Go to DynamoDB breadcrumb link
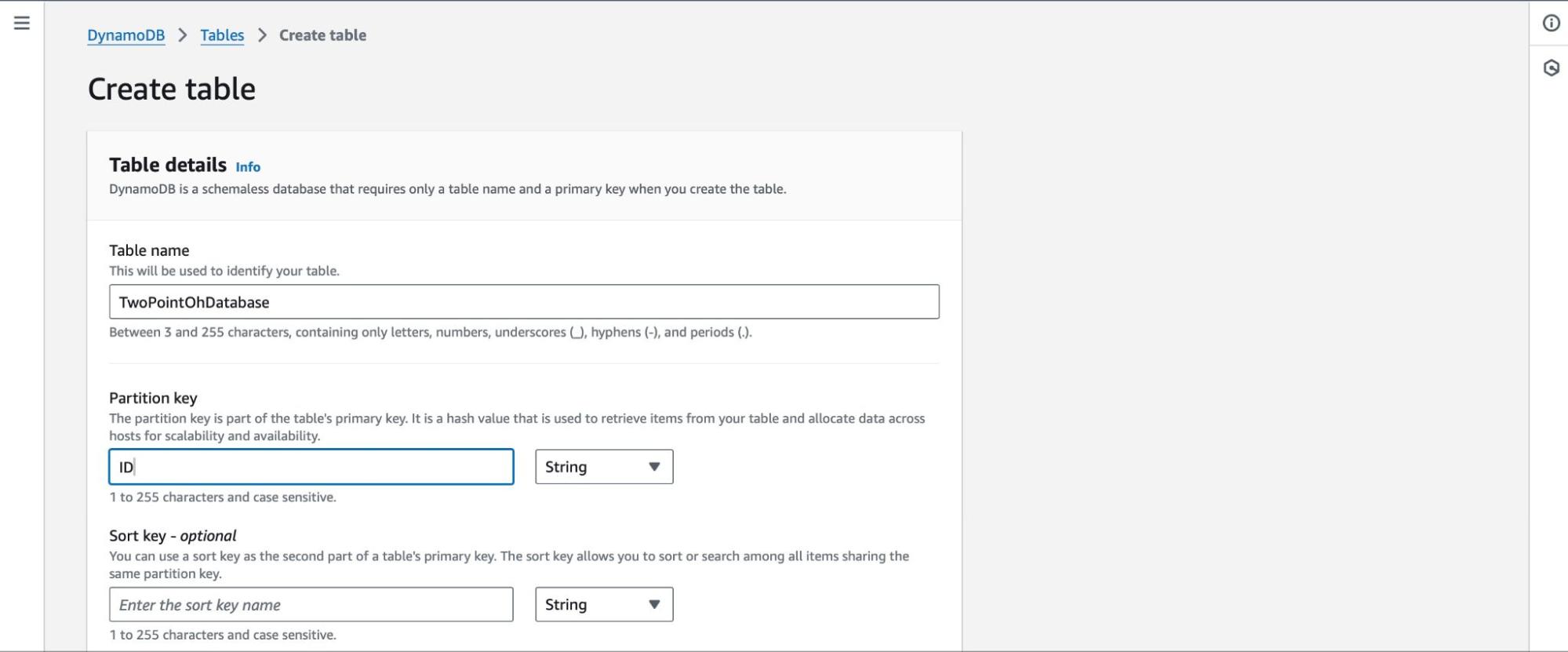Image resolution: width=1568 pixels, height=652 pixels. click(126, 35)
